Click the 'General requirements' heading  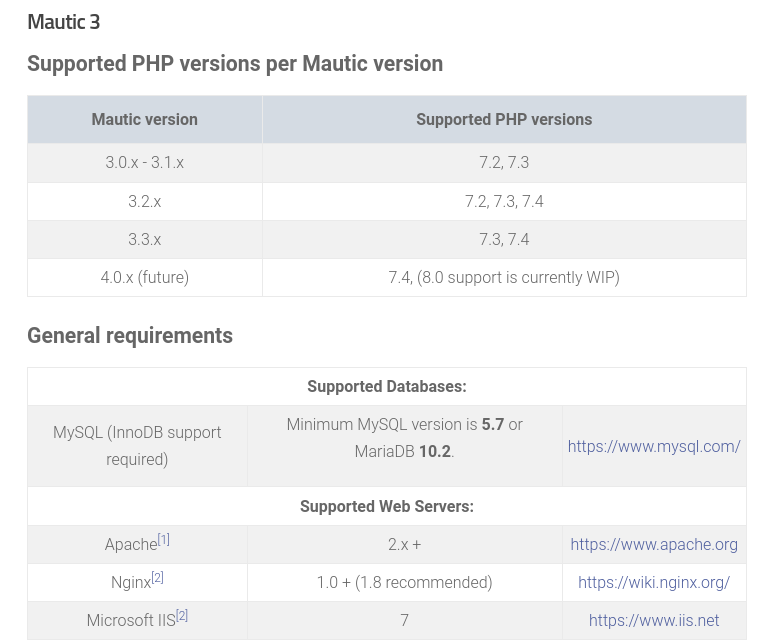coord(130,335)
